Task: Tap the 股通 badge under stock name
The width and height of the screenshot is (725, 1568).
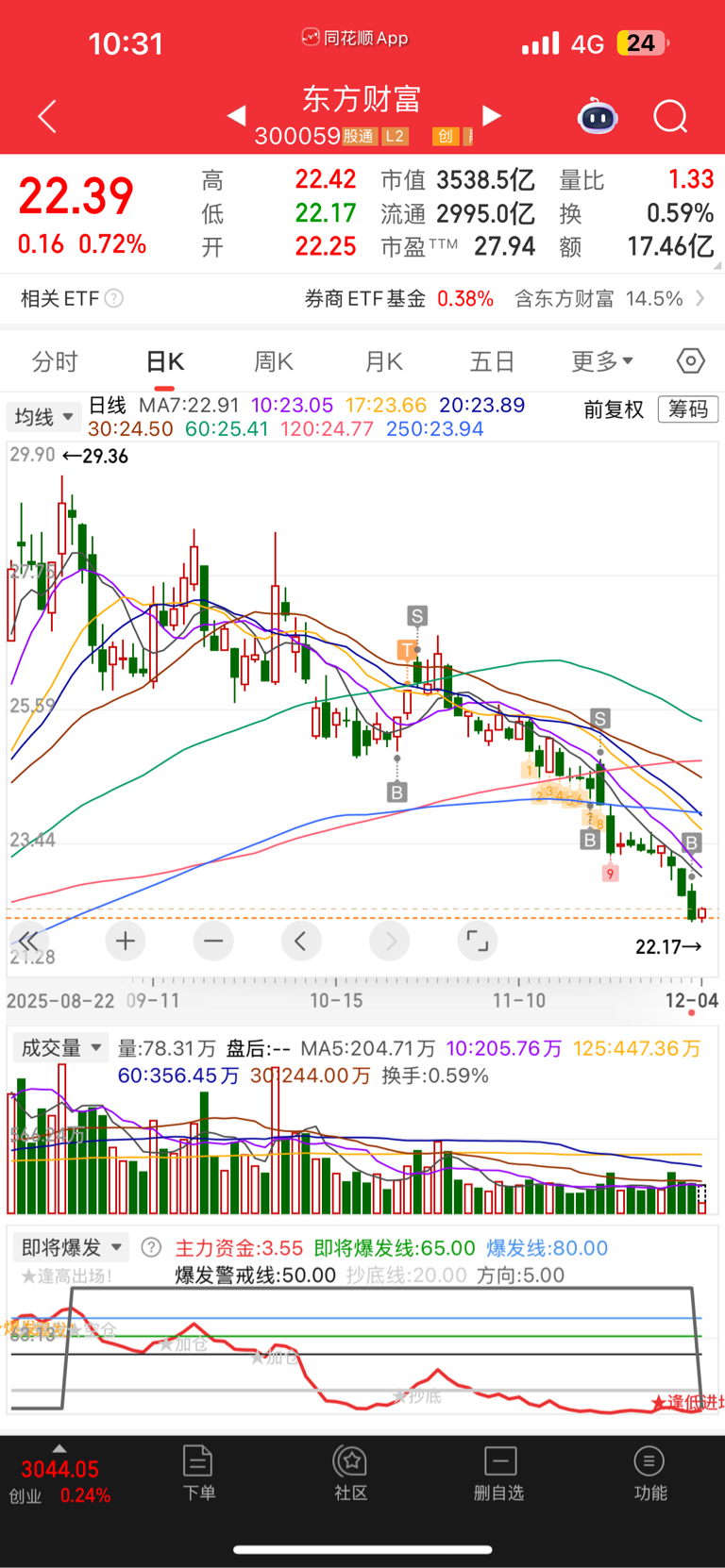Action: 359,137
